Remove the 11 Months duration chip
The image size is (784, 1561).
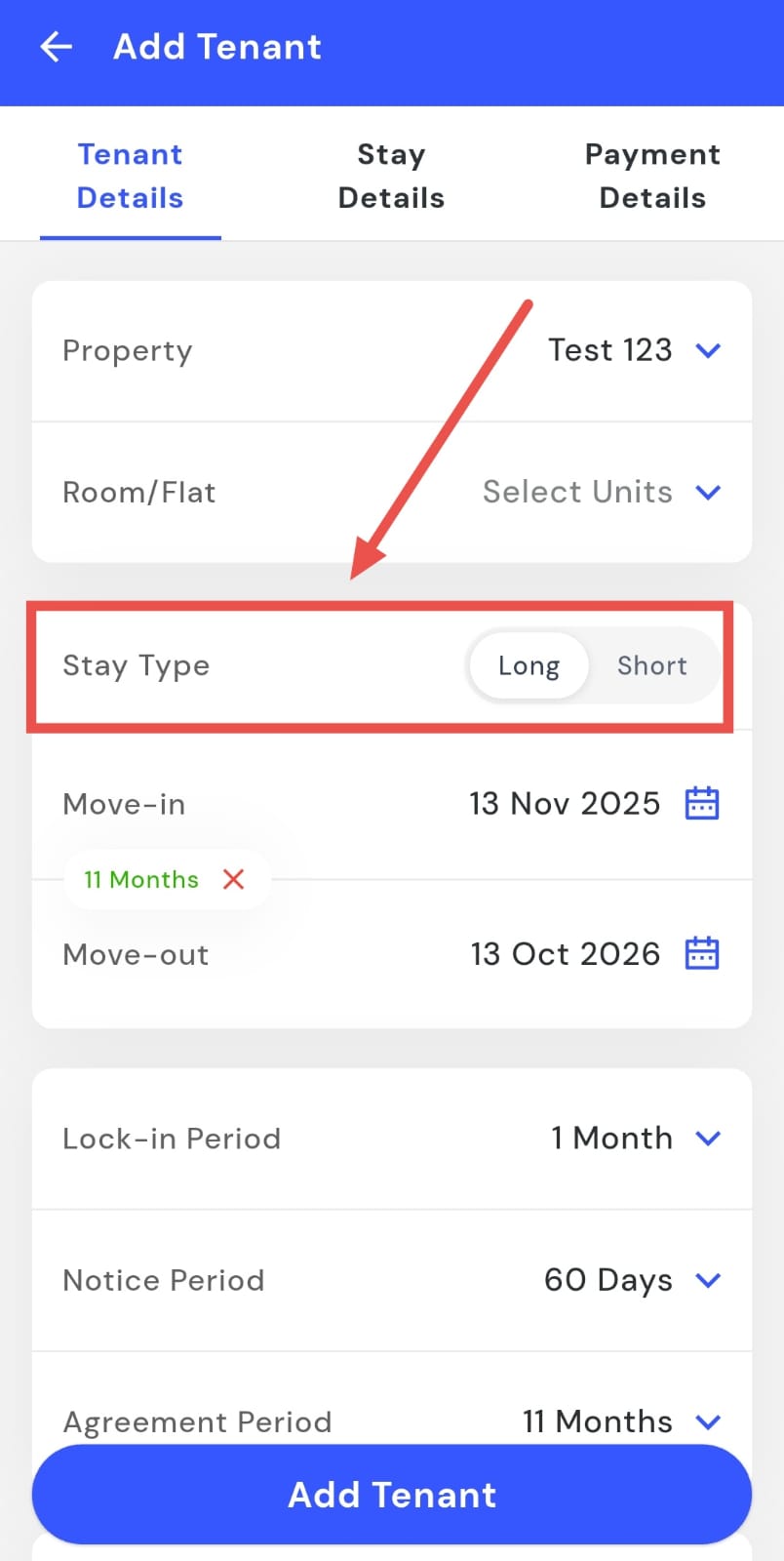click(233, 879)
